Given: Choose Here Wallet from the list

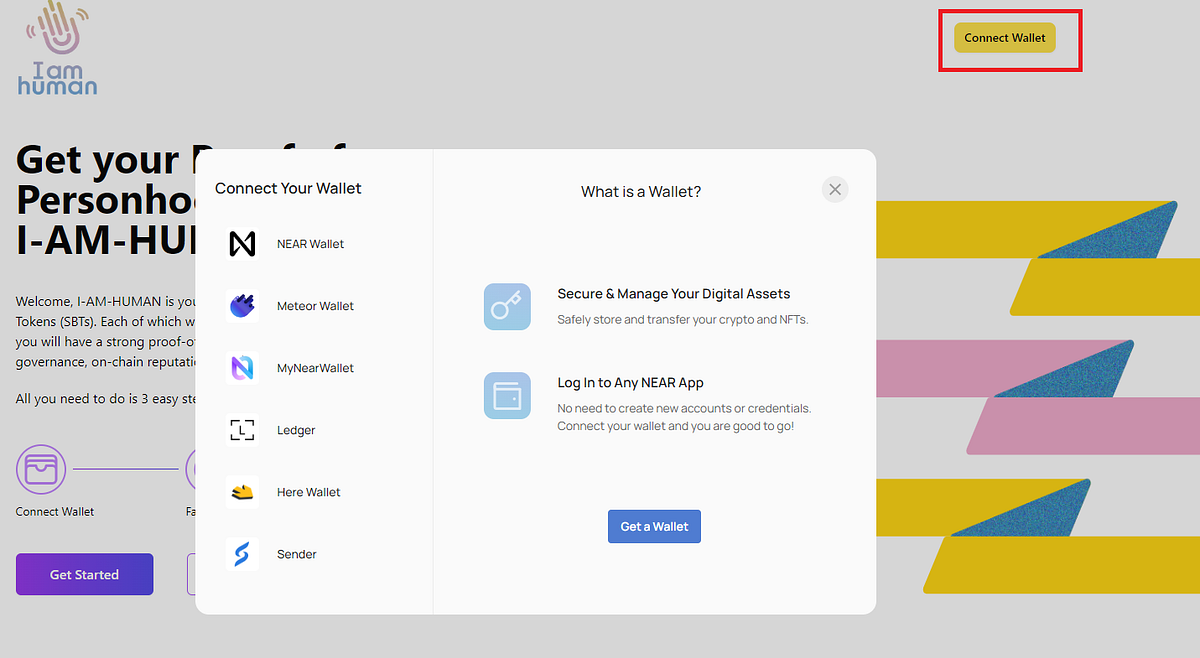Looking at the screenshot, I should [x=309, y=492].
